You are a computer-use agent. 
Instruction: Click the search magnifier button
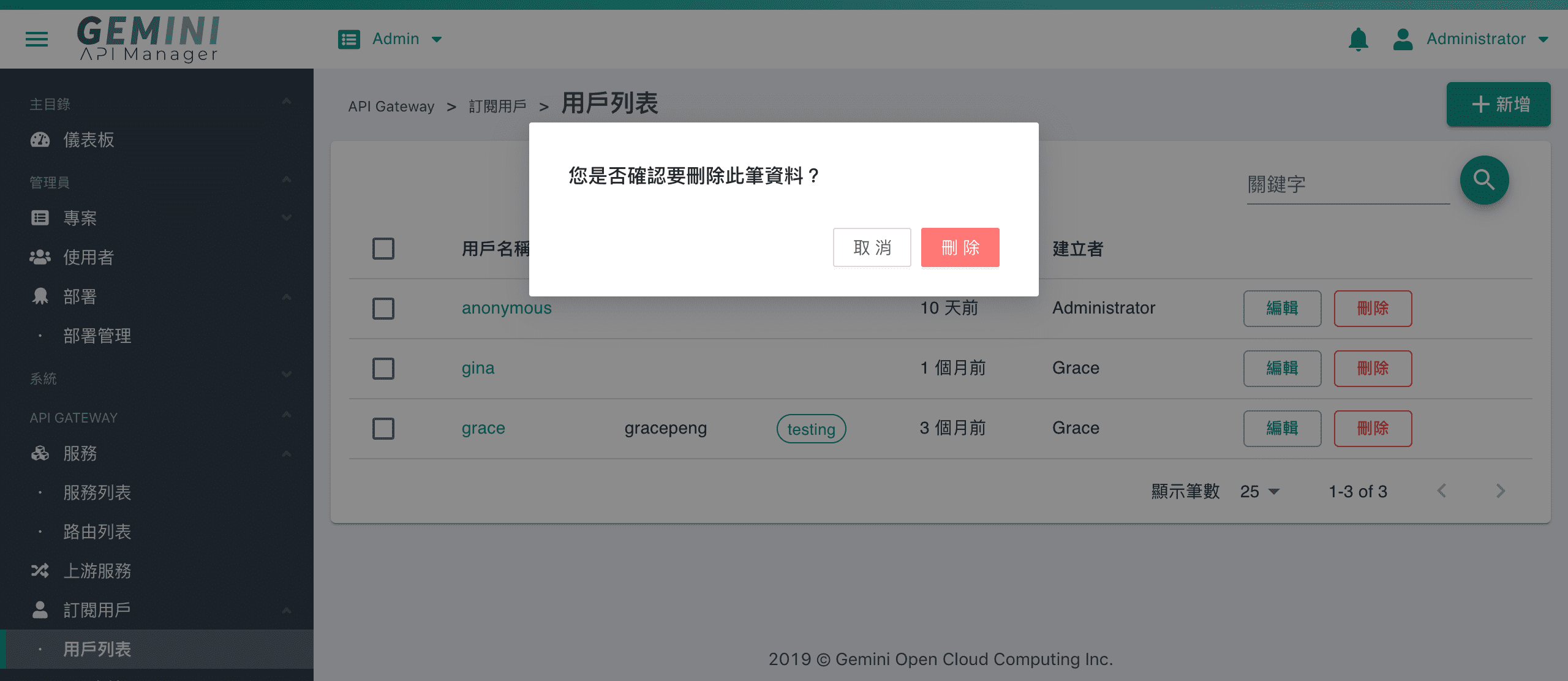click(1484, 180)
